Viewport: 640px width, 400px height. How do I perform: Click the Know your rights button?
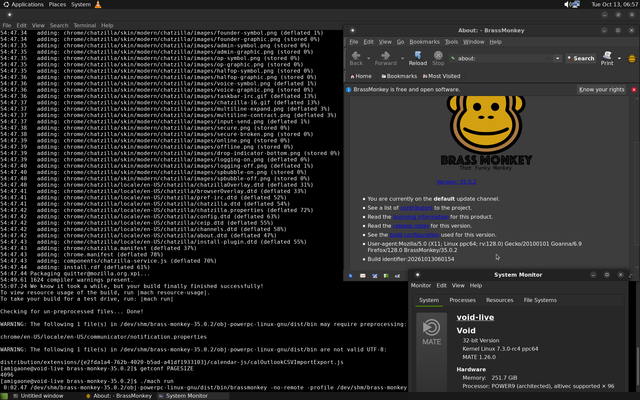click(x=601, y=89)
